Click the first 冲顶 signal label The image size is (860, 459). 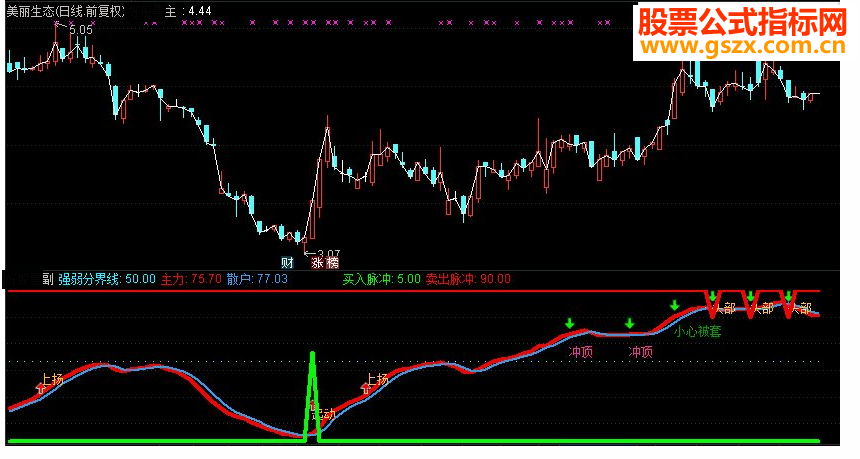[x=581, y=352]
